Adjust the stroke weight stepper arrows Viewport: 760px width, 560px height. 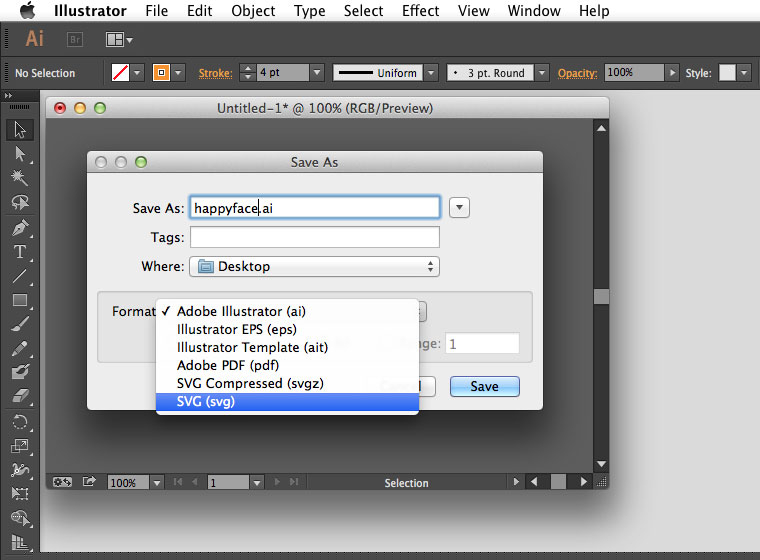248,73
